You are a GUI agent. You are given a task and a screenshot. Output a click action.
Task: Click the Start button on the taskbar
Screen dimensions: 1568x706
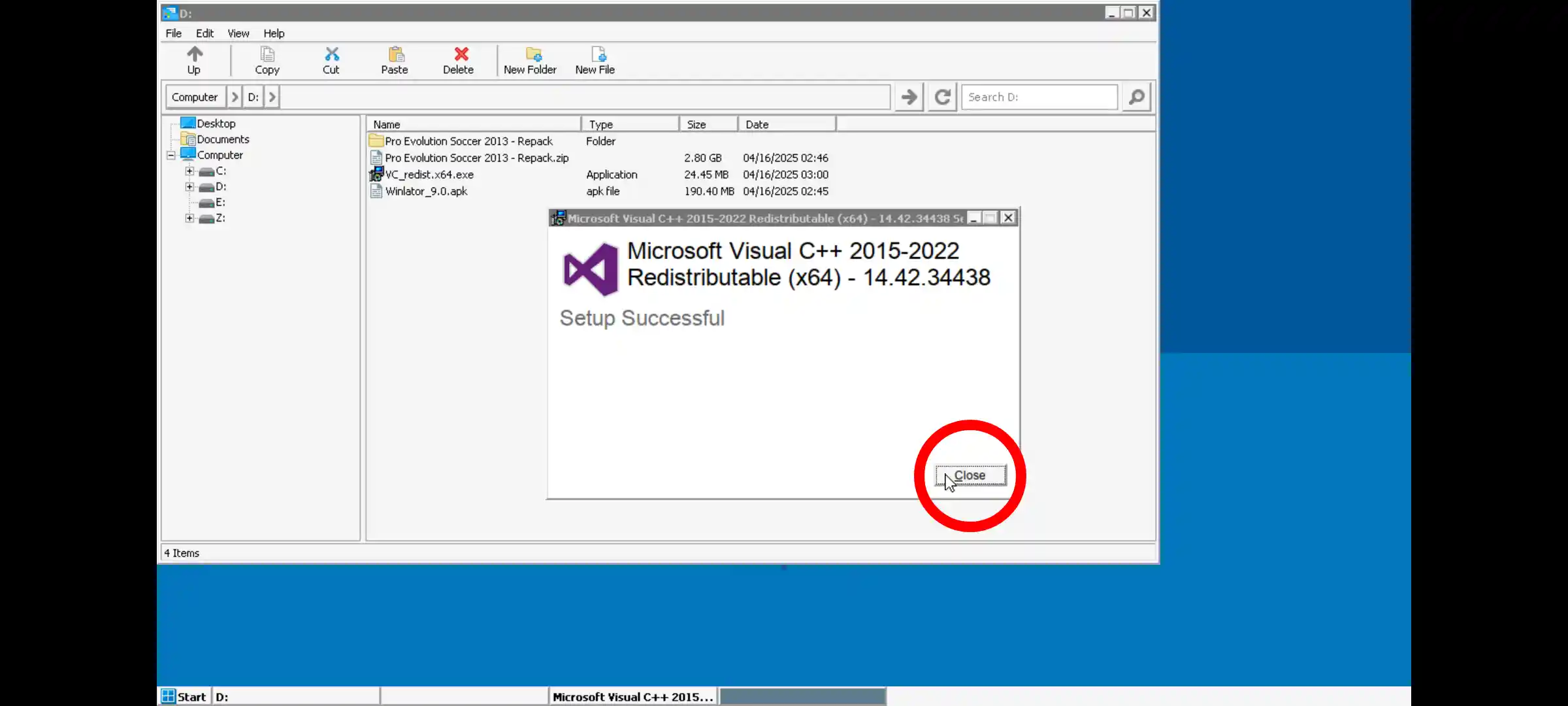(x=184, y=696)
